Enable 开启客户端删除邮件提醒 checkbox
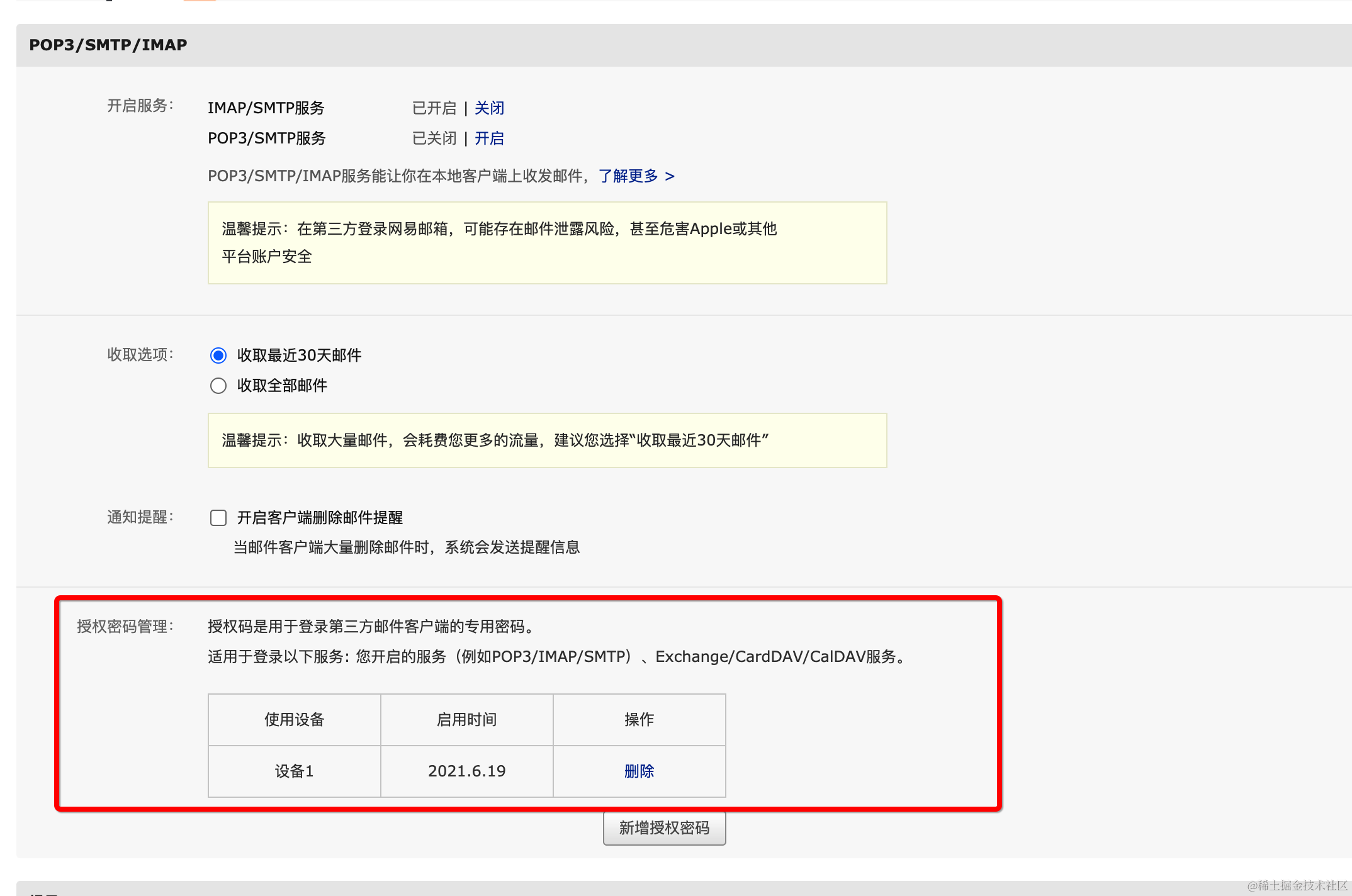This screenshot has width=1352, height=896. coord(218,518)
